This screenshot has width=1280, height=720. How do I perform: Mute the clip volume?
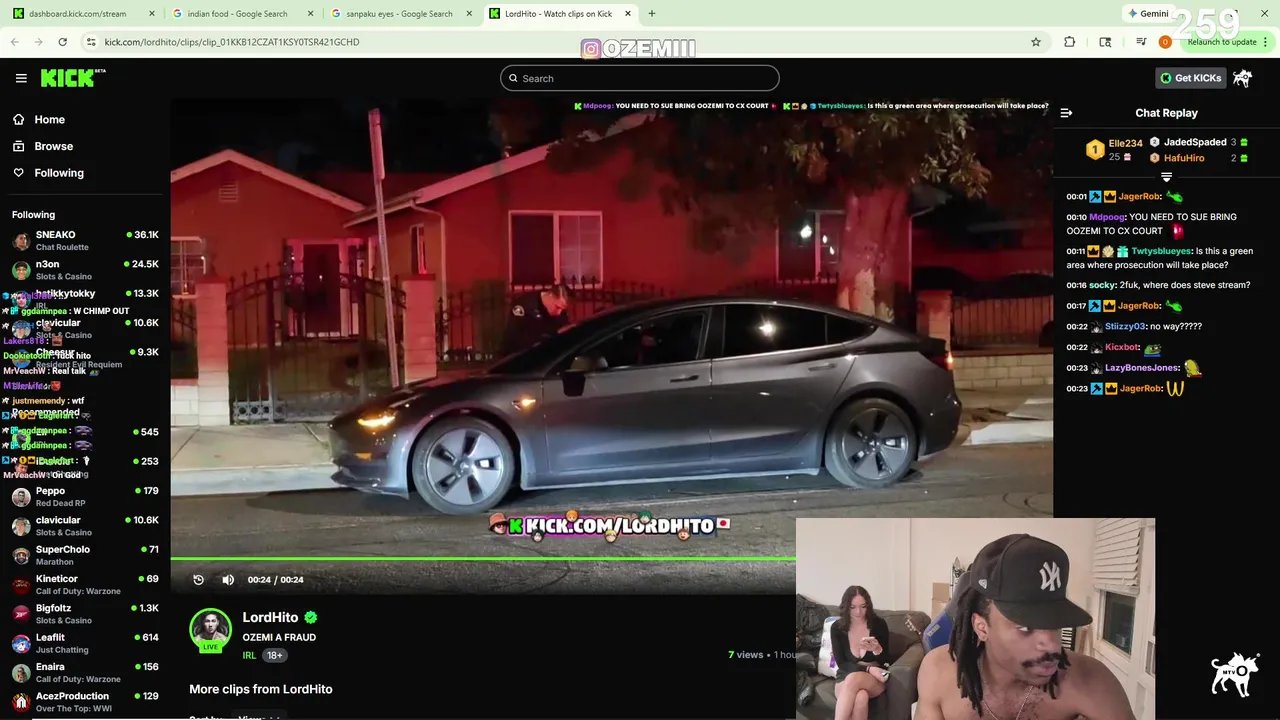(x=228, y=580)
